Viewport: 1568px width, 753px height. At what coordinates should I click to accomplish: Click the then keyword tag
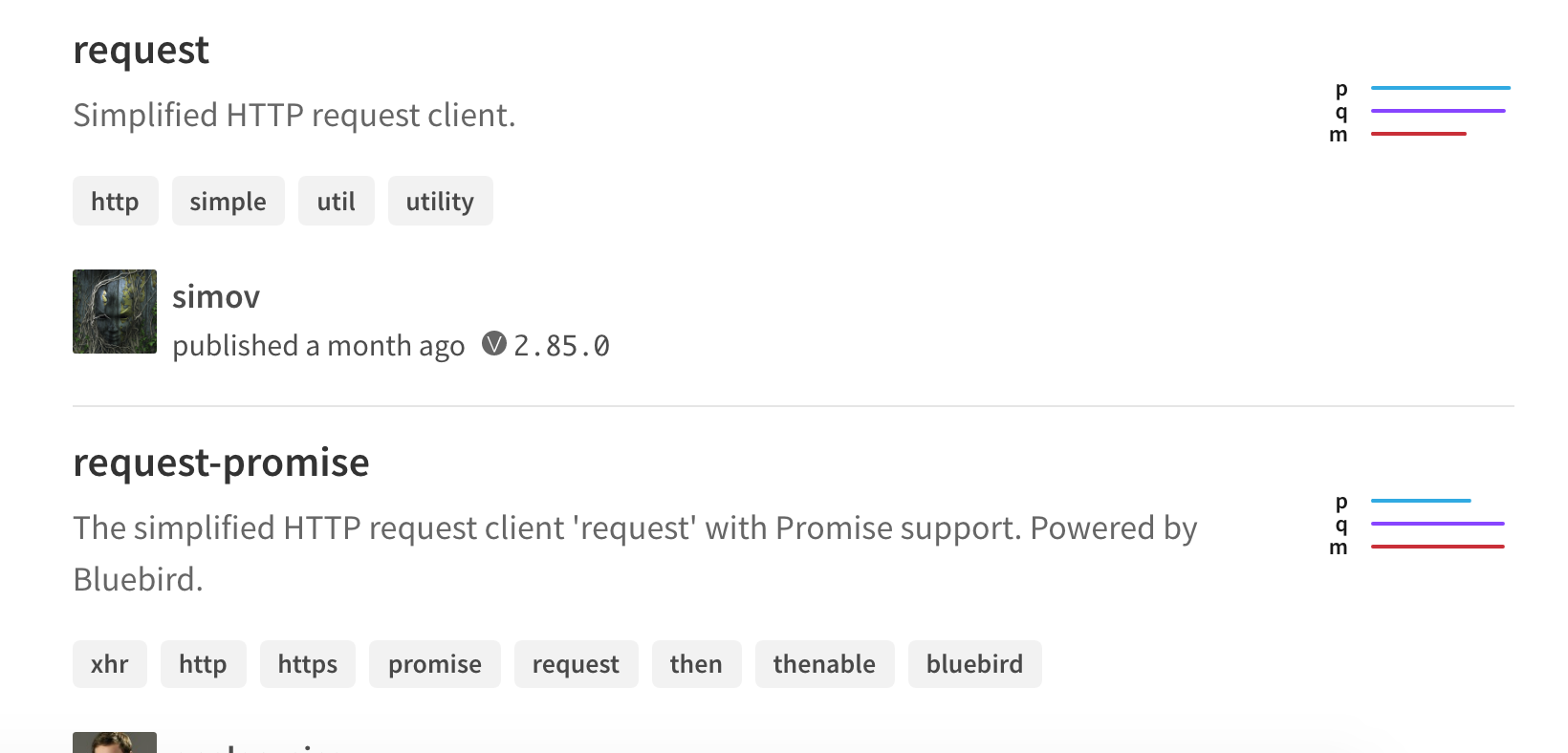pyautogui.click(x=696, y=664)
